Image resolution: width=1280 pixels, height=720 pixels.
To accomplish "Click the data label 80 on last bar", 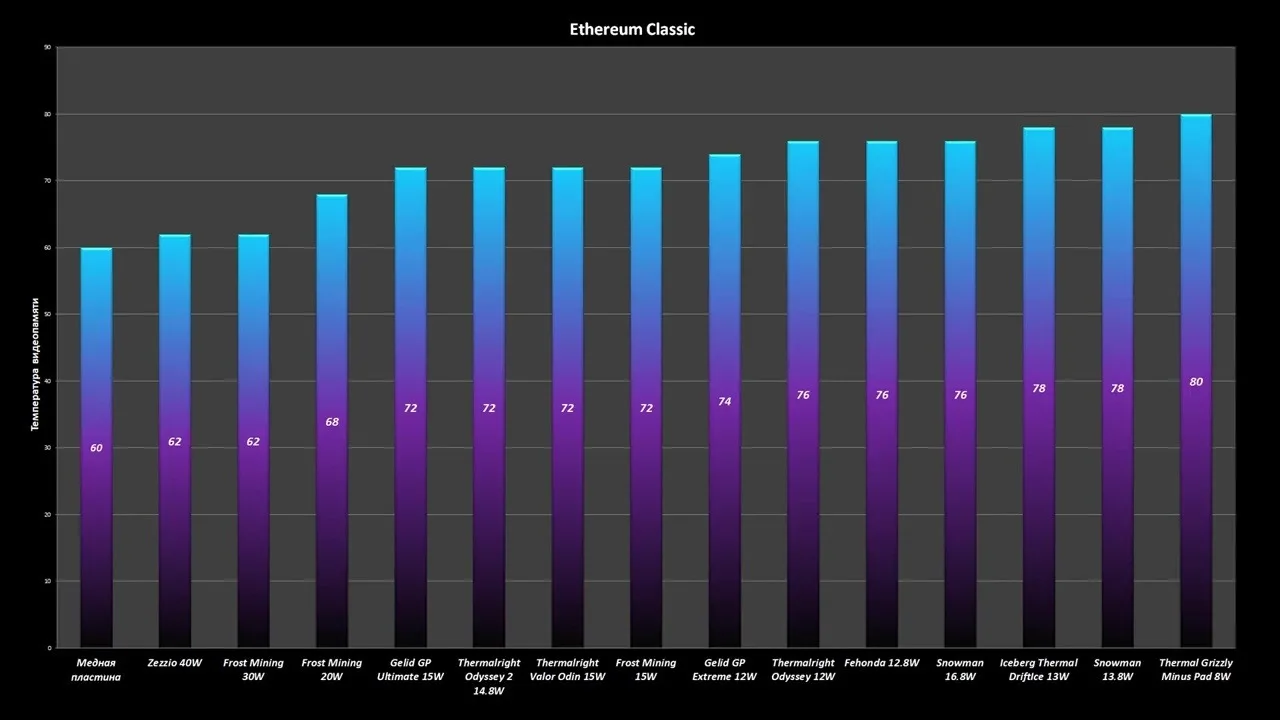I will [x=1196, y=382].
